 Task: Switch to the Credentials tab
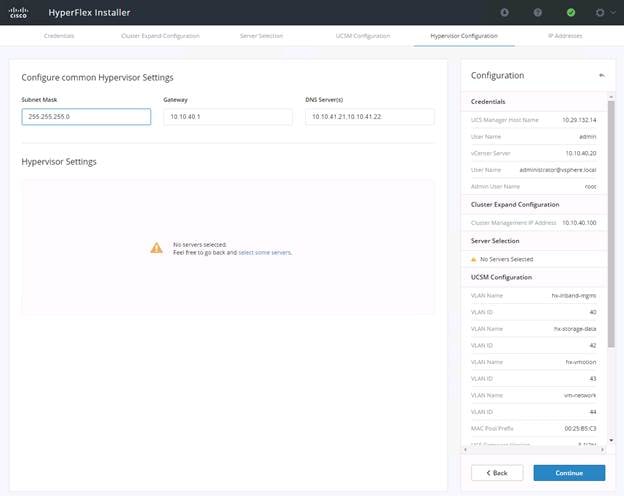pyautogui.click(x=59, y=36)
